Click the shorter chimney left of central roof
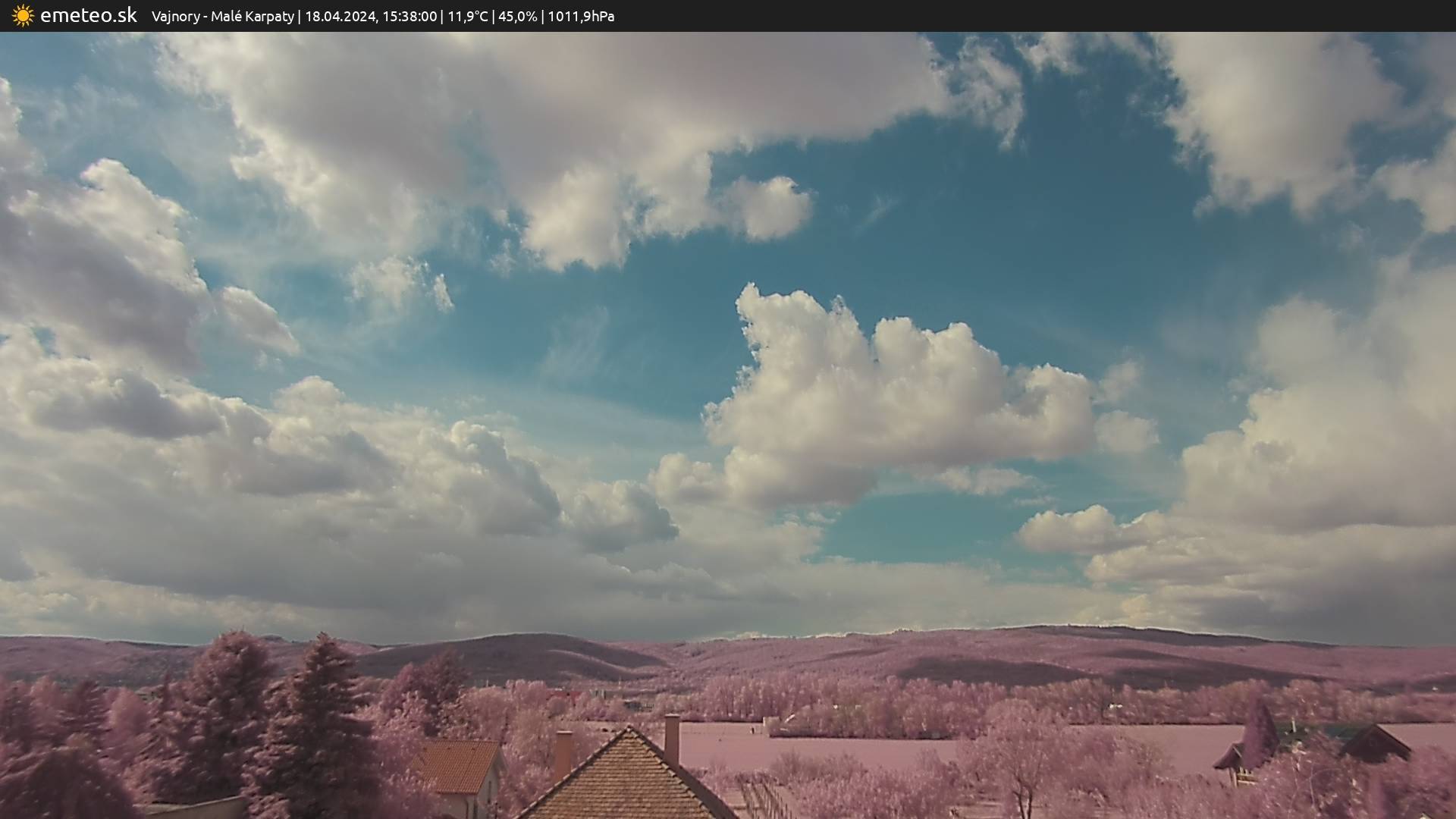 pyautogui.click(x=563, y=752)
